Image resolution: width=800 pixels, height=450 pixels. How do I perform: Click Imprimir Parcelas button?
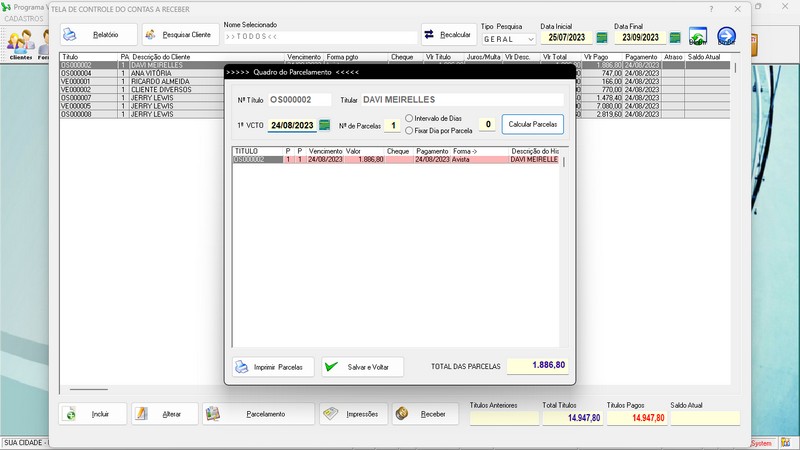(273, 367)
